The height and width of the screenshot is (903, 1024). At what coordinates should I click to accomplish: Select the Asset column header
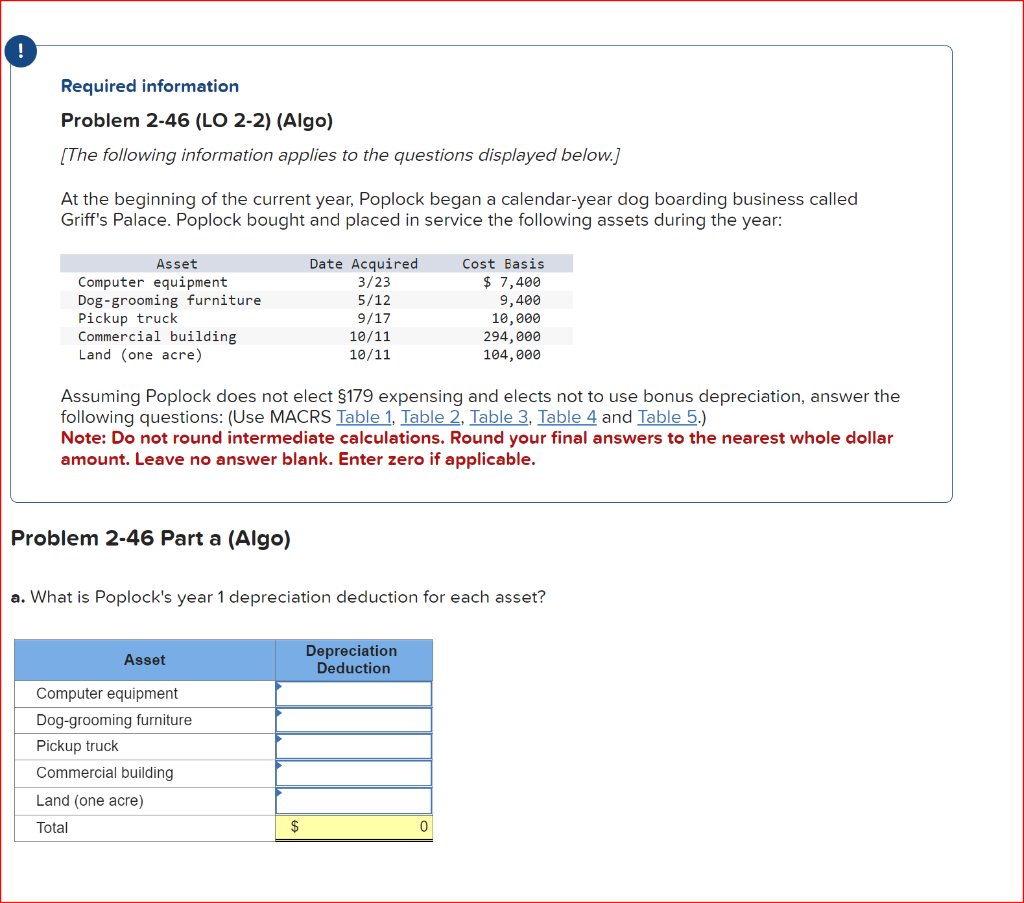144,659
